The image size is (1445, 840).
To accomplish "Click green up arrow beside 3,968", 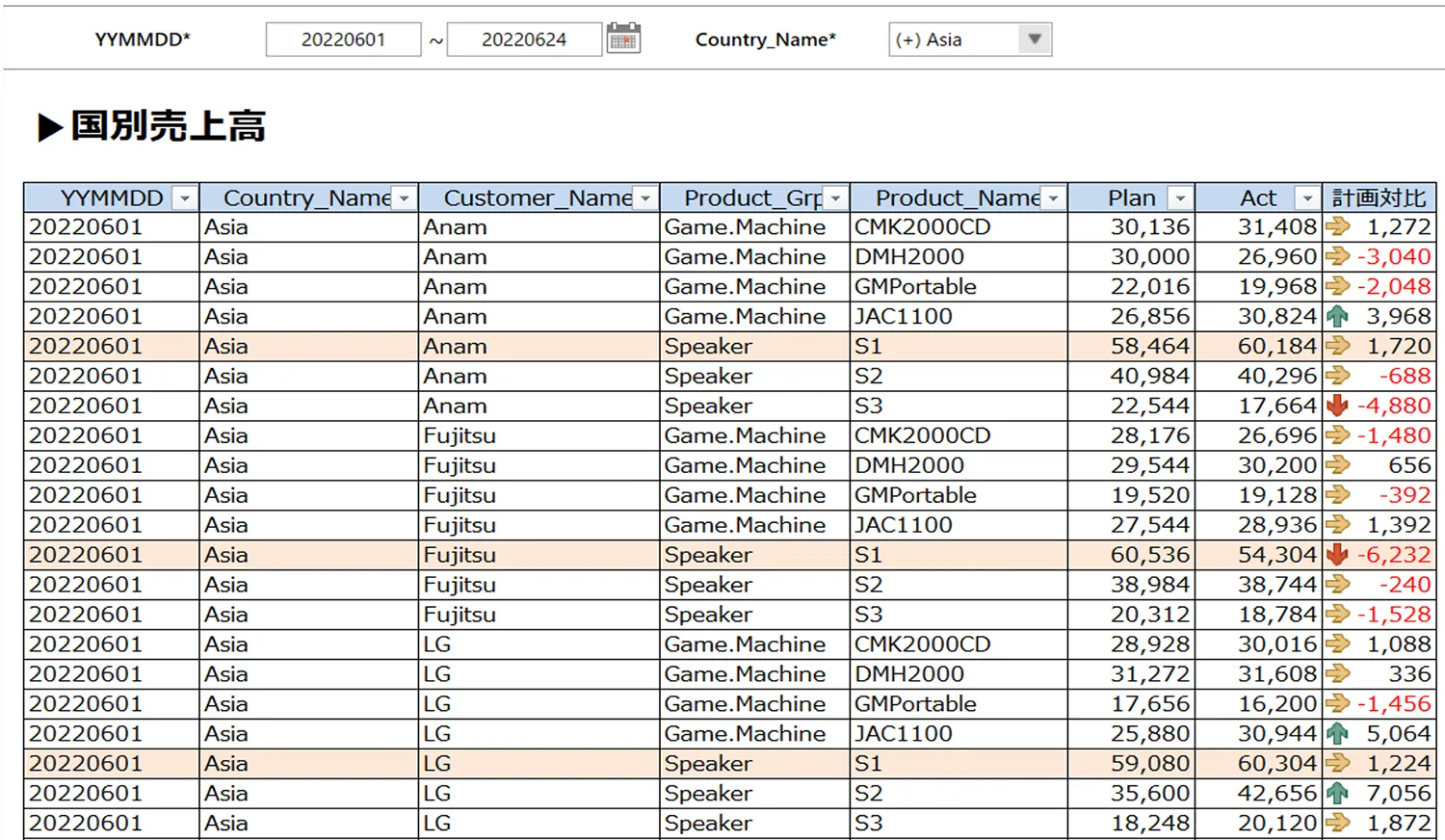I will click(1337, 316).
